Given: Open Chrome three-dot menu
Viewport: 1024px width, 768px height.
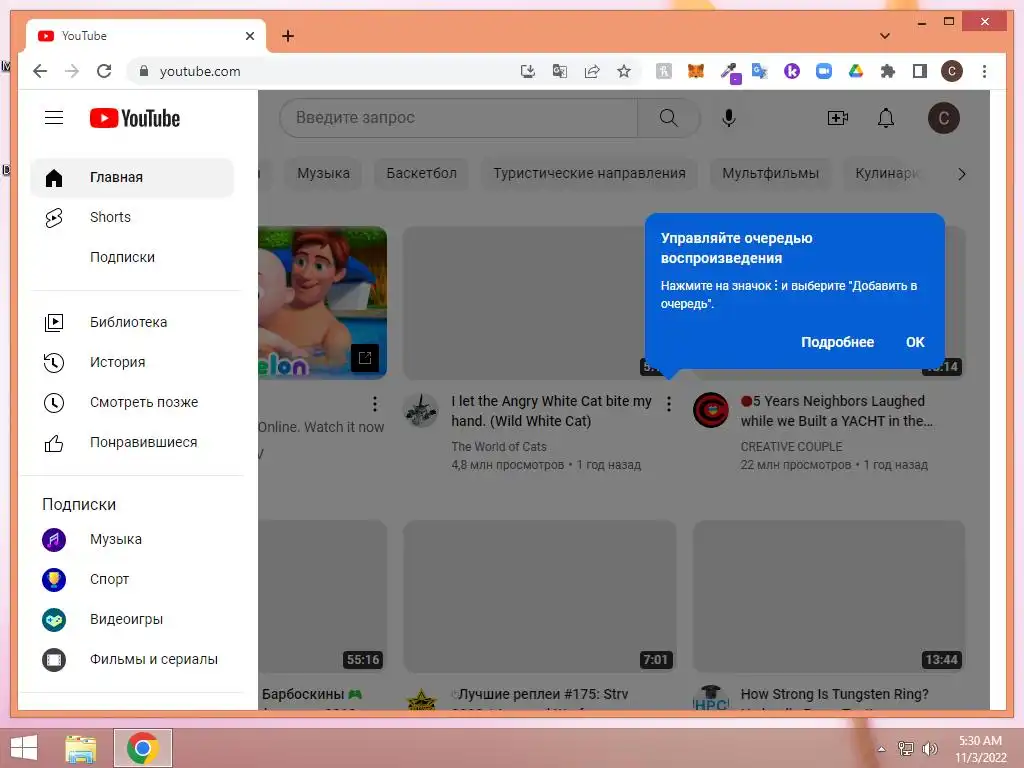Looking at the screenshot, I should 984,71.
